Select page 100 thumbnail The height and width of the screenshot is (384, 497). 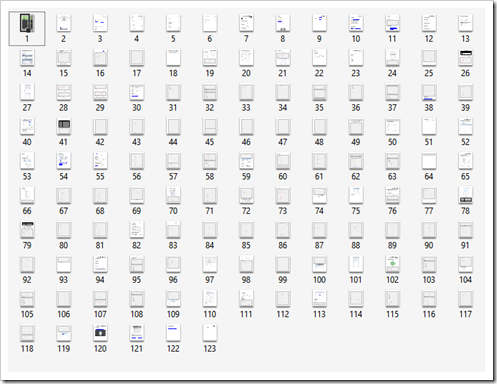319,264
